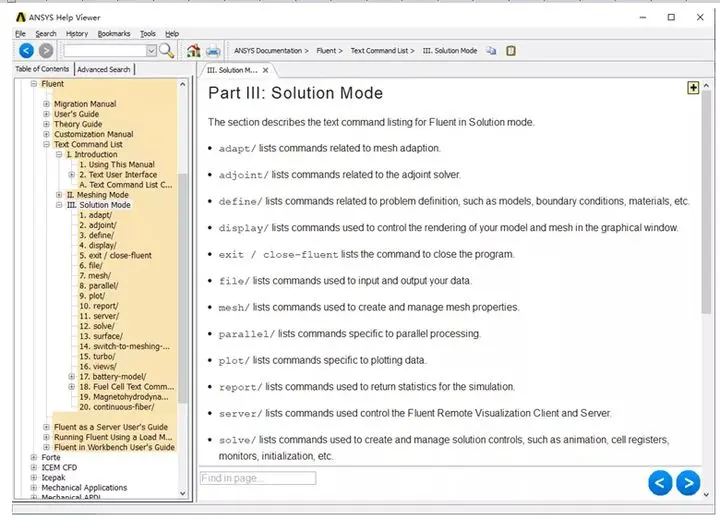
Task: Select 7. mesh/ in tree
Action: click(x=95, y=276)
